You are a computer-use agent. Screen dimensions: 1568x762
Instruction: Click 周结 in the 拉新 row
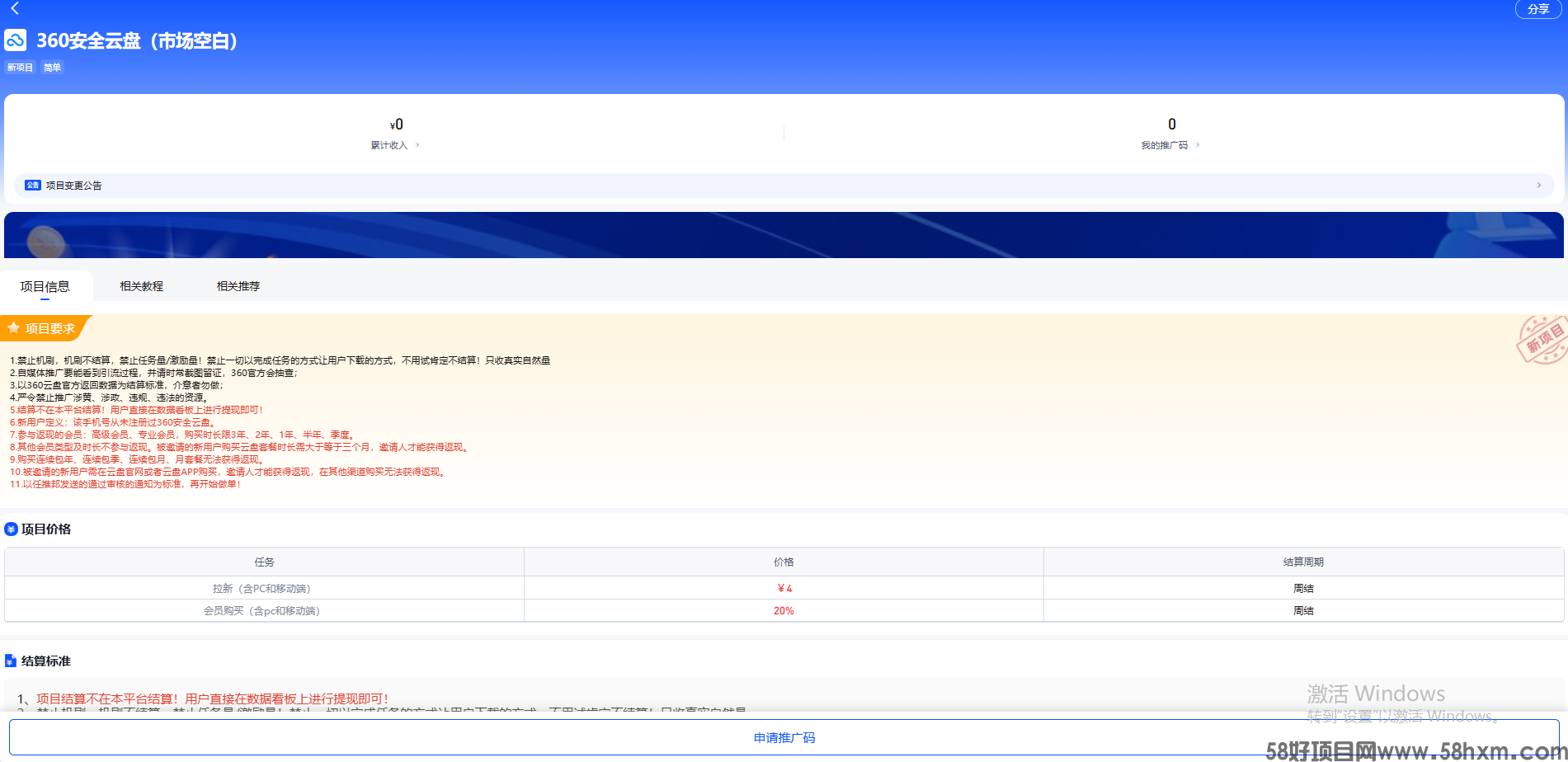(1303, 589)
